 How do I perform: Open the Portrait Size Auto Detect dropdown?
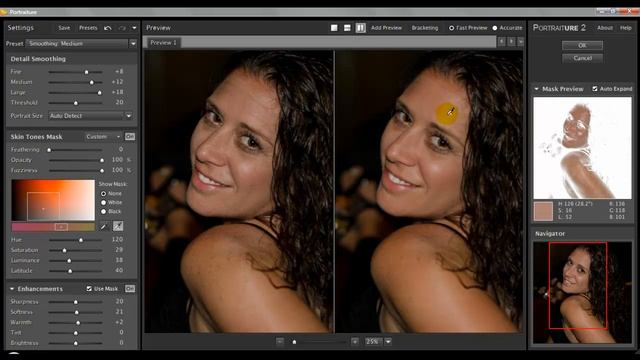click(x=91, y=116)
